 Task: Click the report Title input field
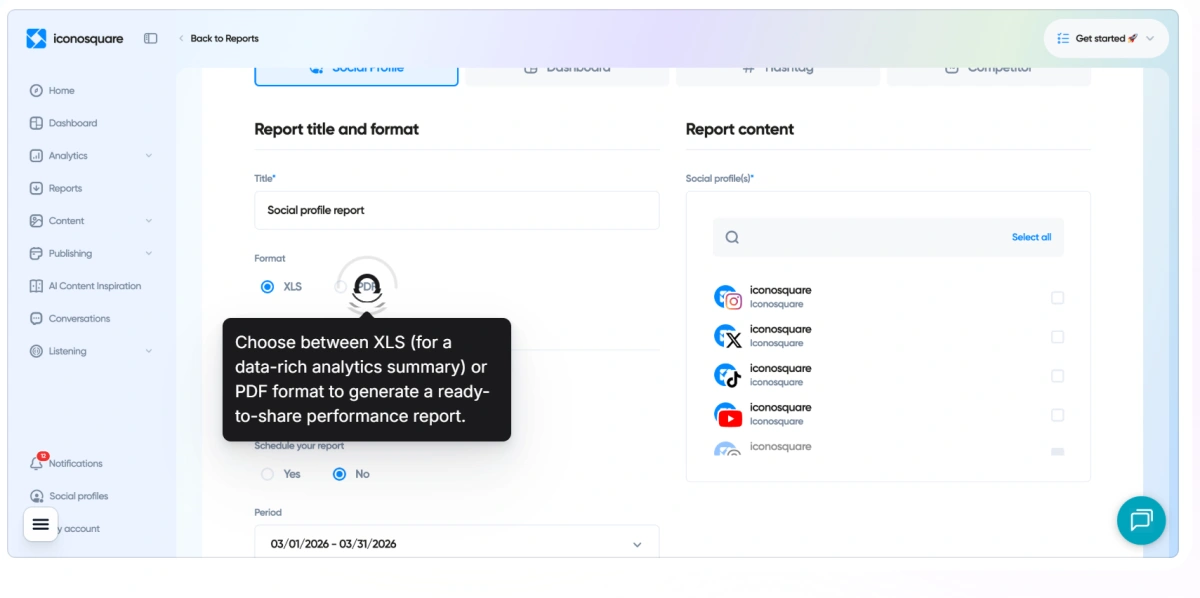pos(457,210)
